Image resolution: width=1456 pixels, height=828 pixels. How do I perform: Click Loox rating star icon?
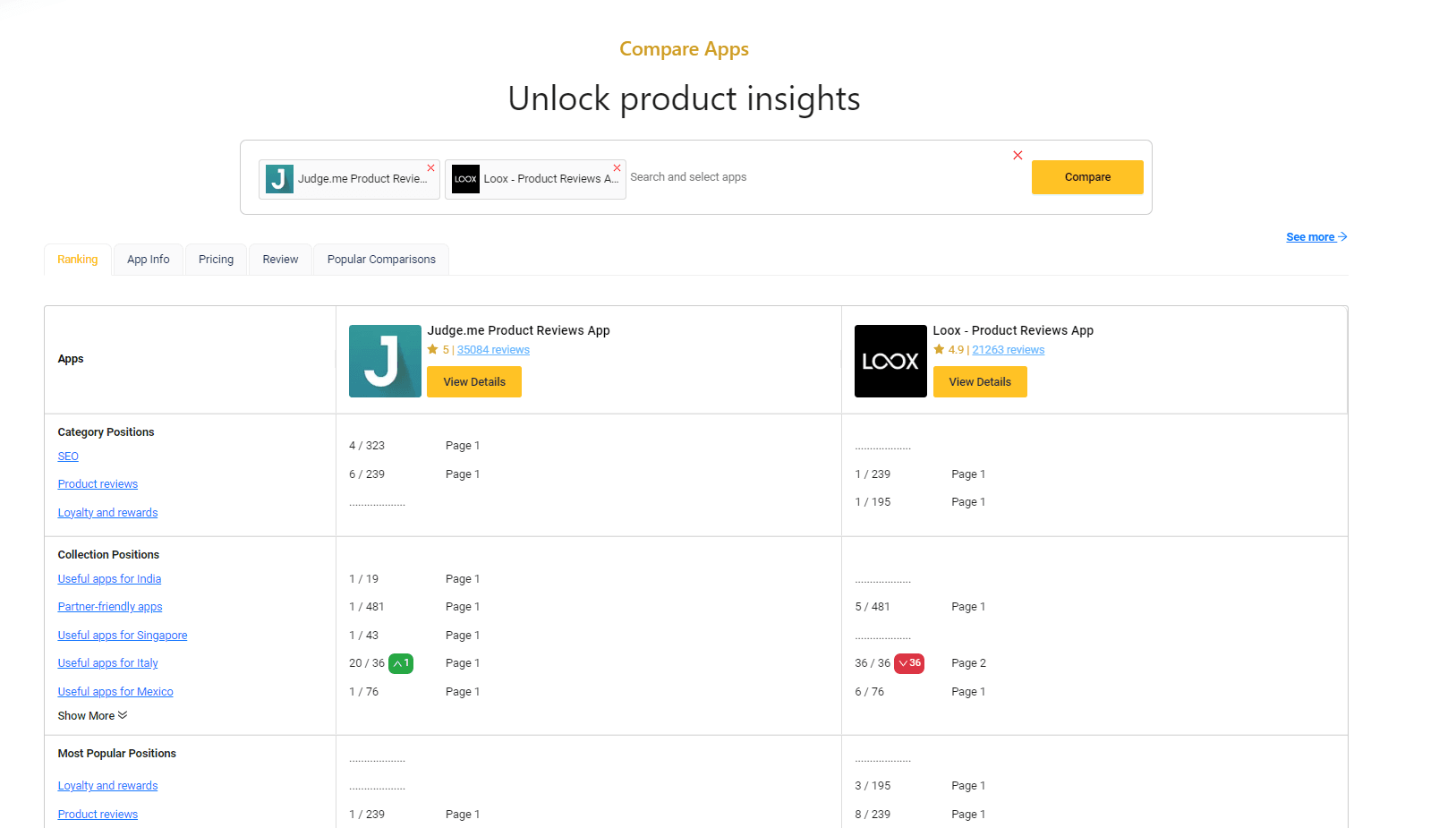point(939,350)
